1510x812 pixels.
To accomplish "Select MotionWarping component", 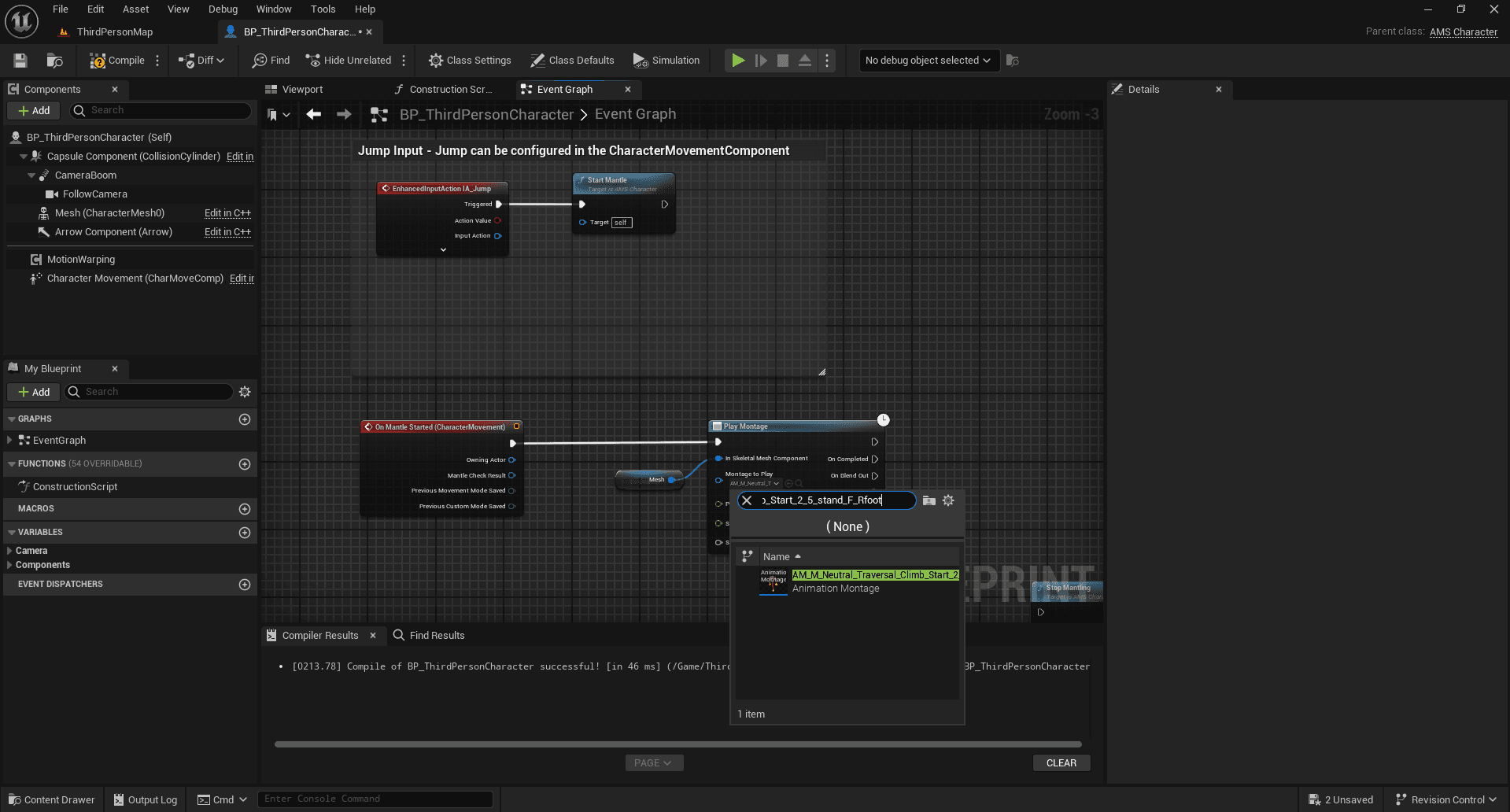I will coord(80,260).
